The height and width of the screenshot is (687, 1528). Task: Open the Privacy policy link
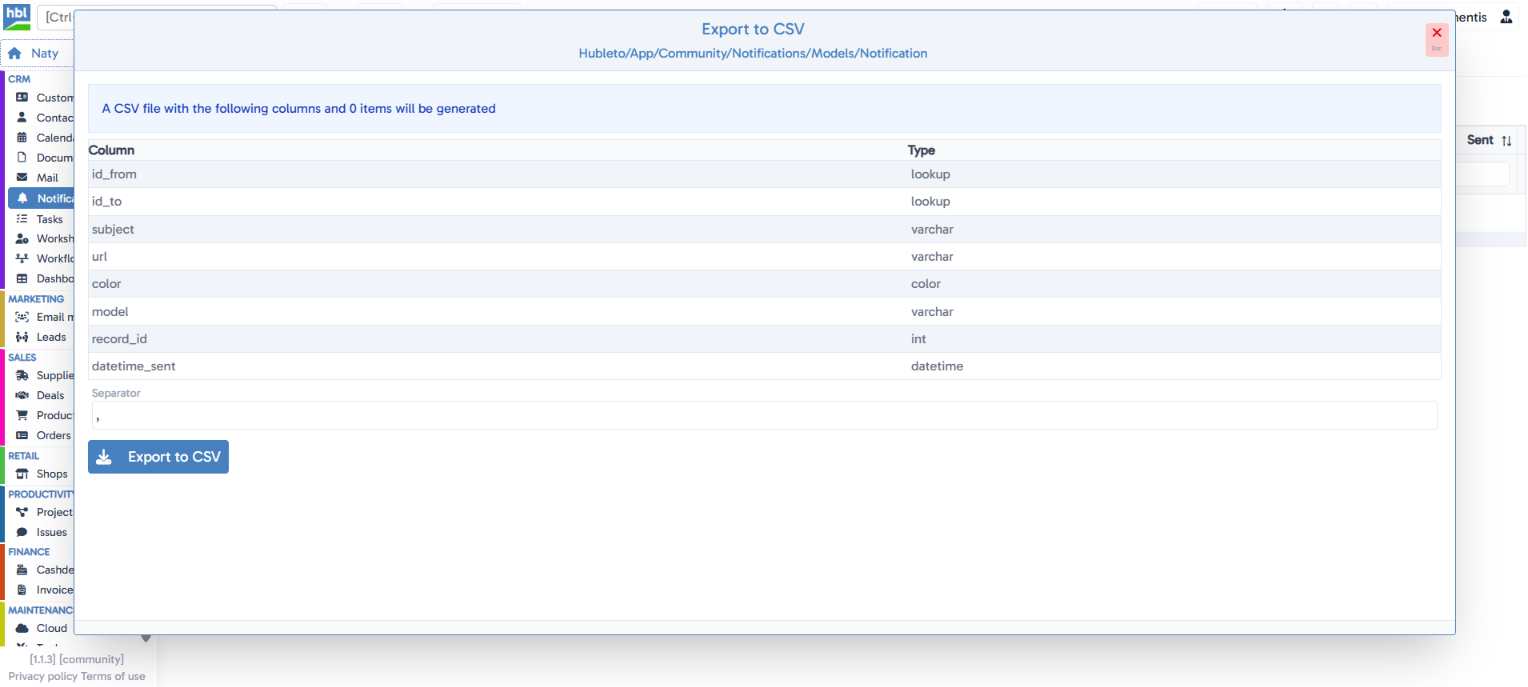pos(43,677)
